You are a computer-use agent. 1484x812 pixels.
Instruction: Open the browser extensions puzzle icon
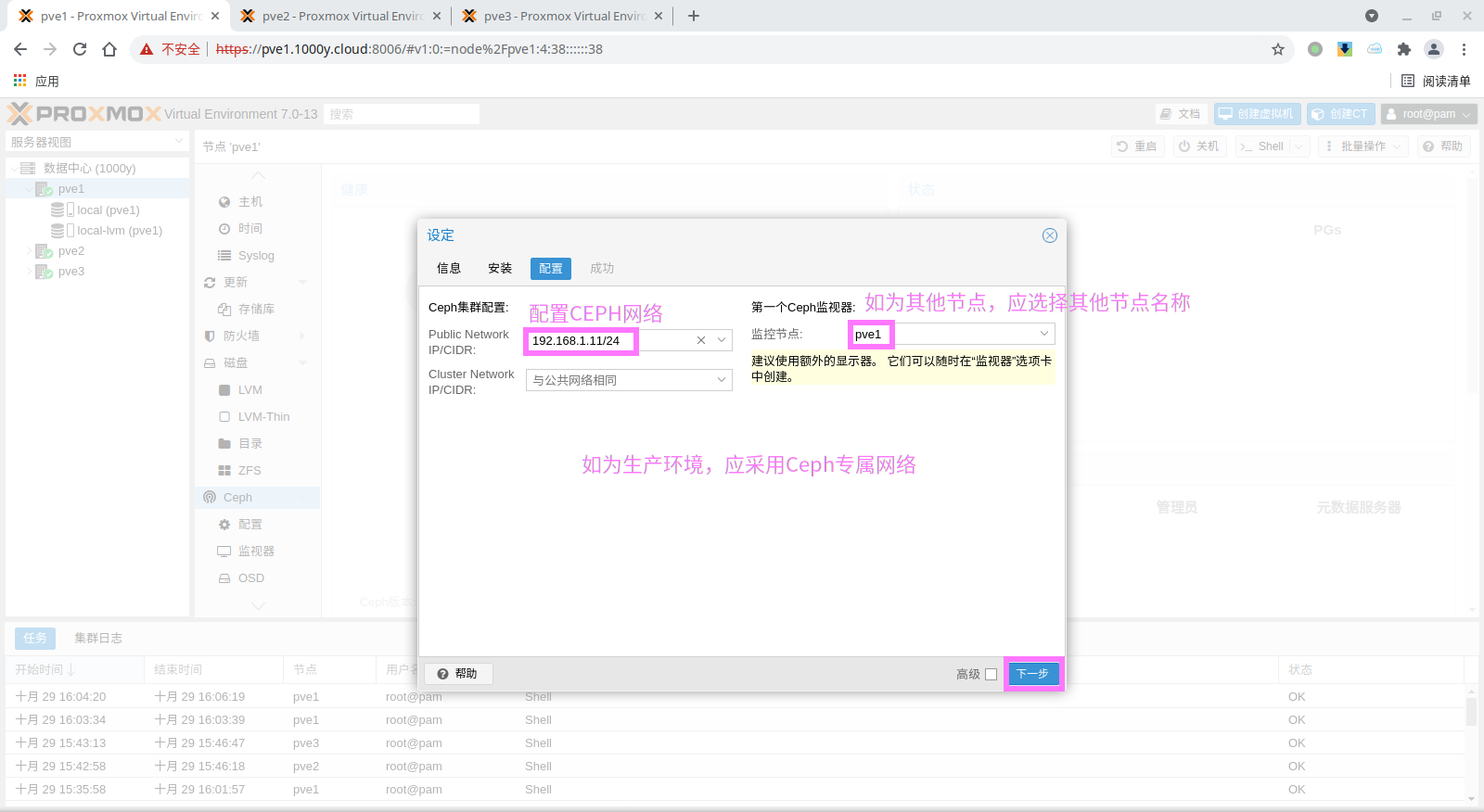pyautogui.click(x=1403, y=49)
